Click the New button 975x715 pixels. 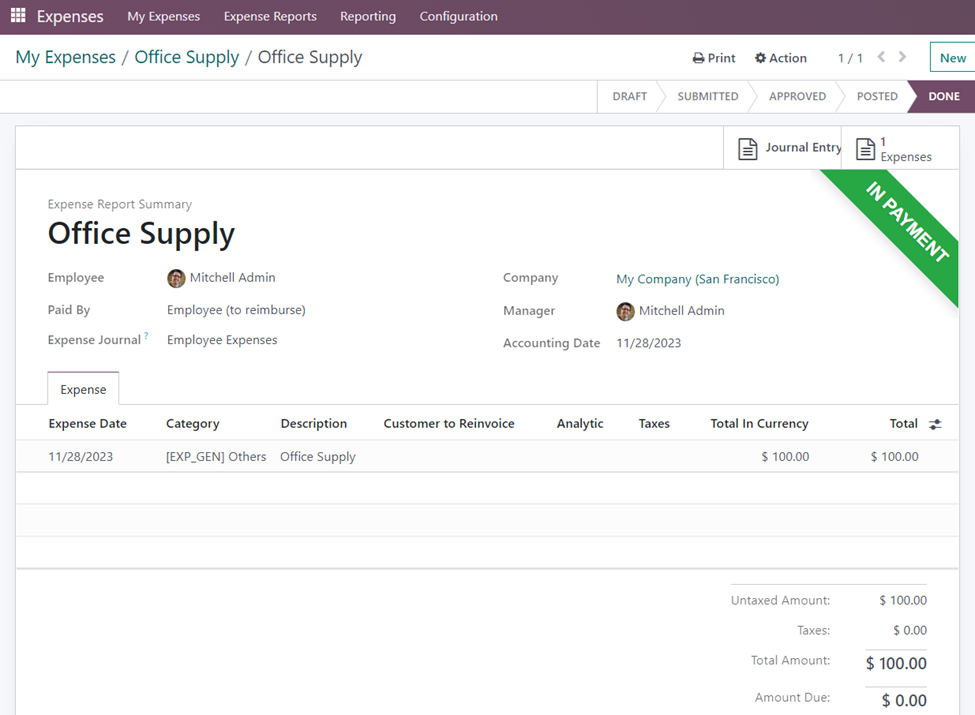pyautogui.click(x=952, y=58)
